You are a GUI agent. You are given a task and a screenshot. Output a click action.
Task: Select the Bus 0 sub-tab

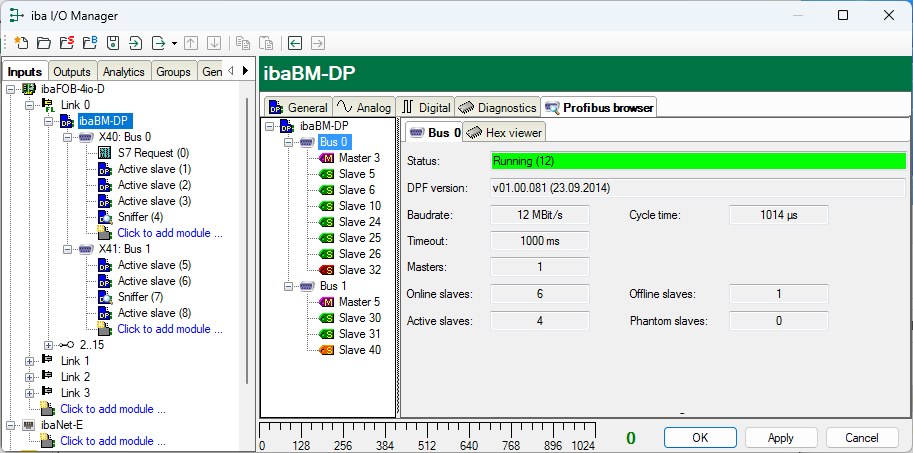434,132
